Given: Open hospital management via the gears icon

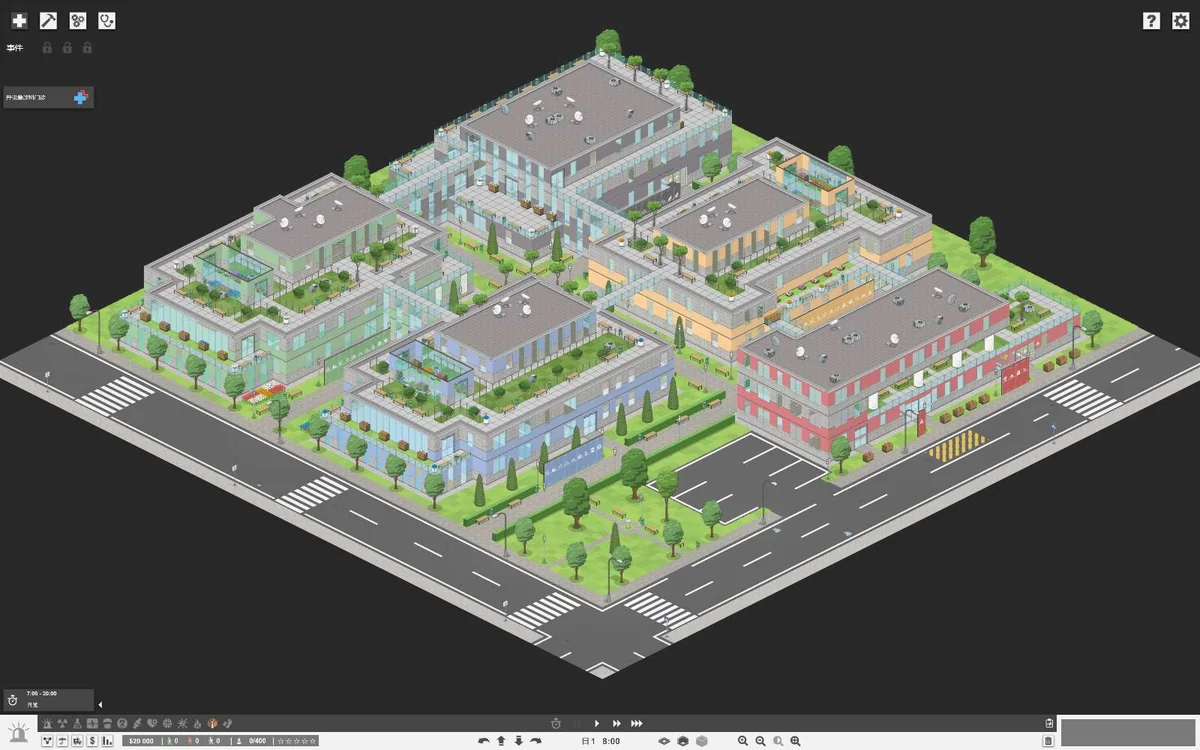Looking at the screenshot, I should pyautogui.click(x=77, y=20).
